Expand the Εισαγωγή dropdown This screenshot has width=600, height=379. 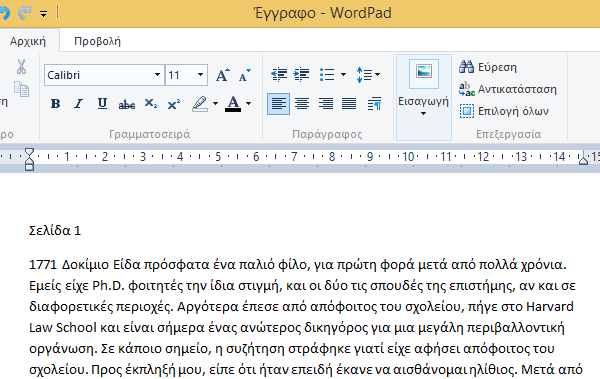(x=423, y=107)
